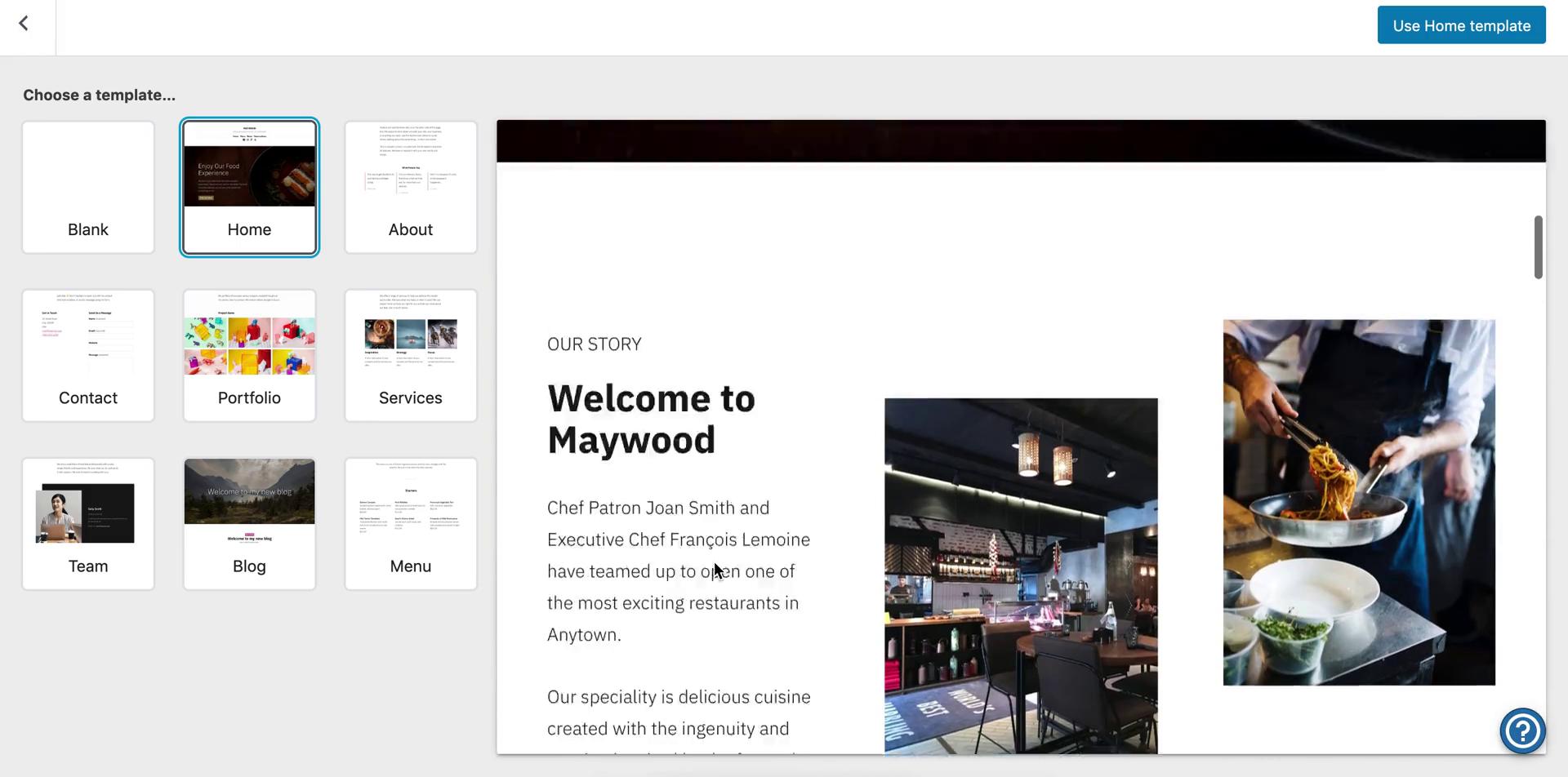The image size is (1568, 777).
Task: Select the Menu template
Action: pyautogui.click(x=410, y=523)
